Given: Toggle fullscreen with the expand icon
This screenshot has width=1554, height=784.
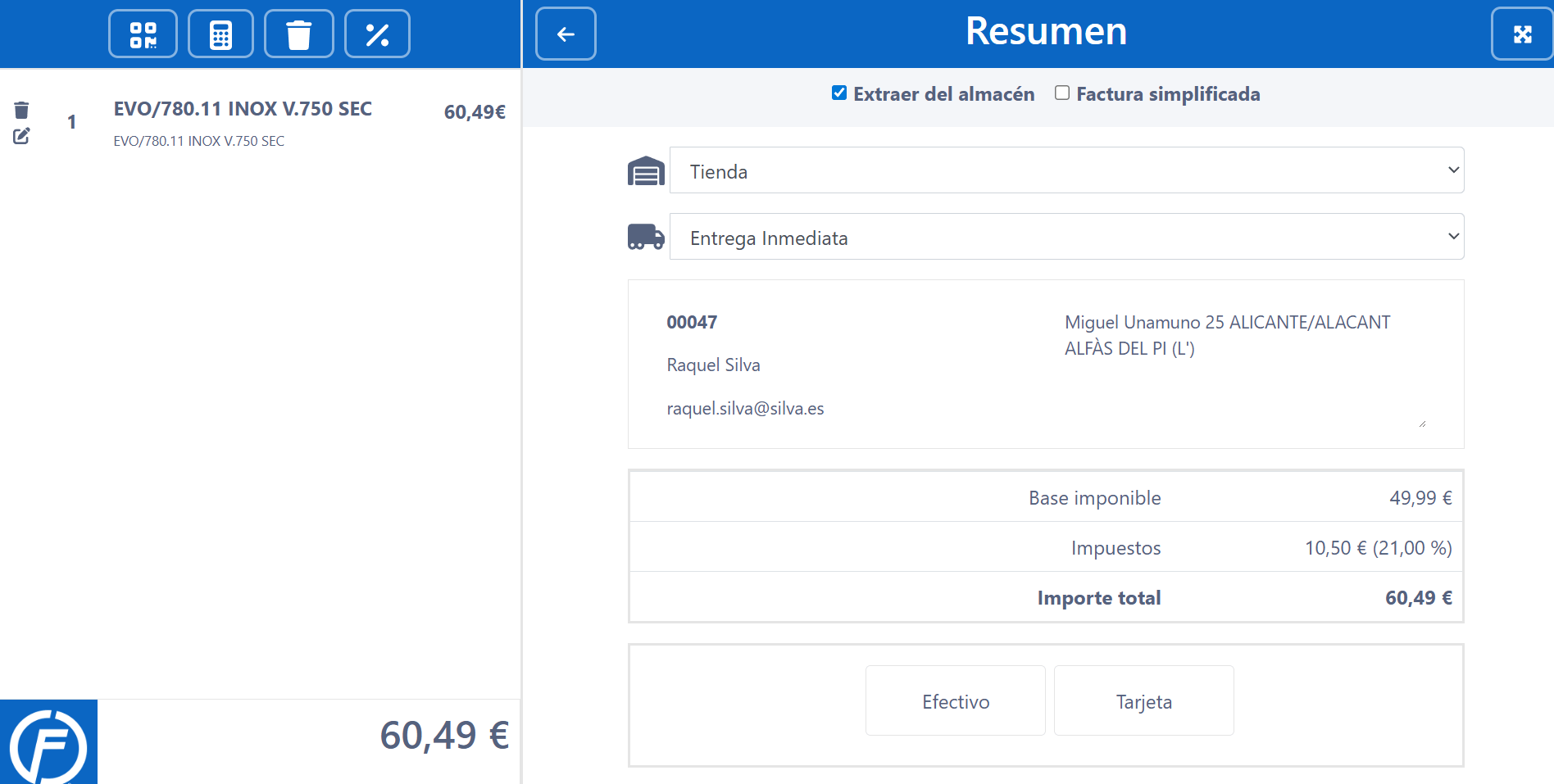Looking at the screenshot, I should coord(1522,34).
